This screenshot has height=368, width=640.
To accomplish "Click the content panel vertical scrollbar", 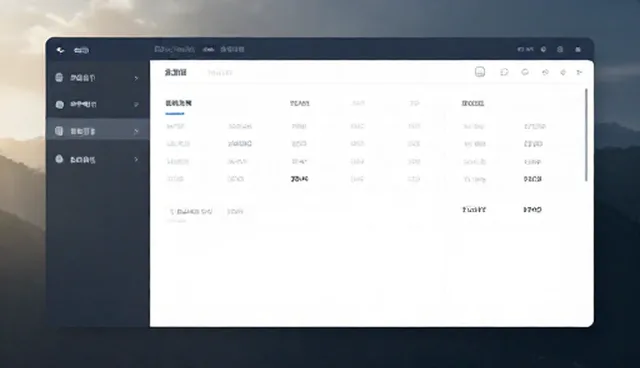I will click(587, 135).
